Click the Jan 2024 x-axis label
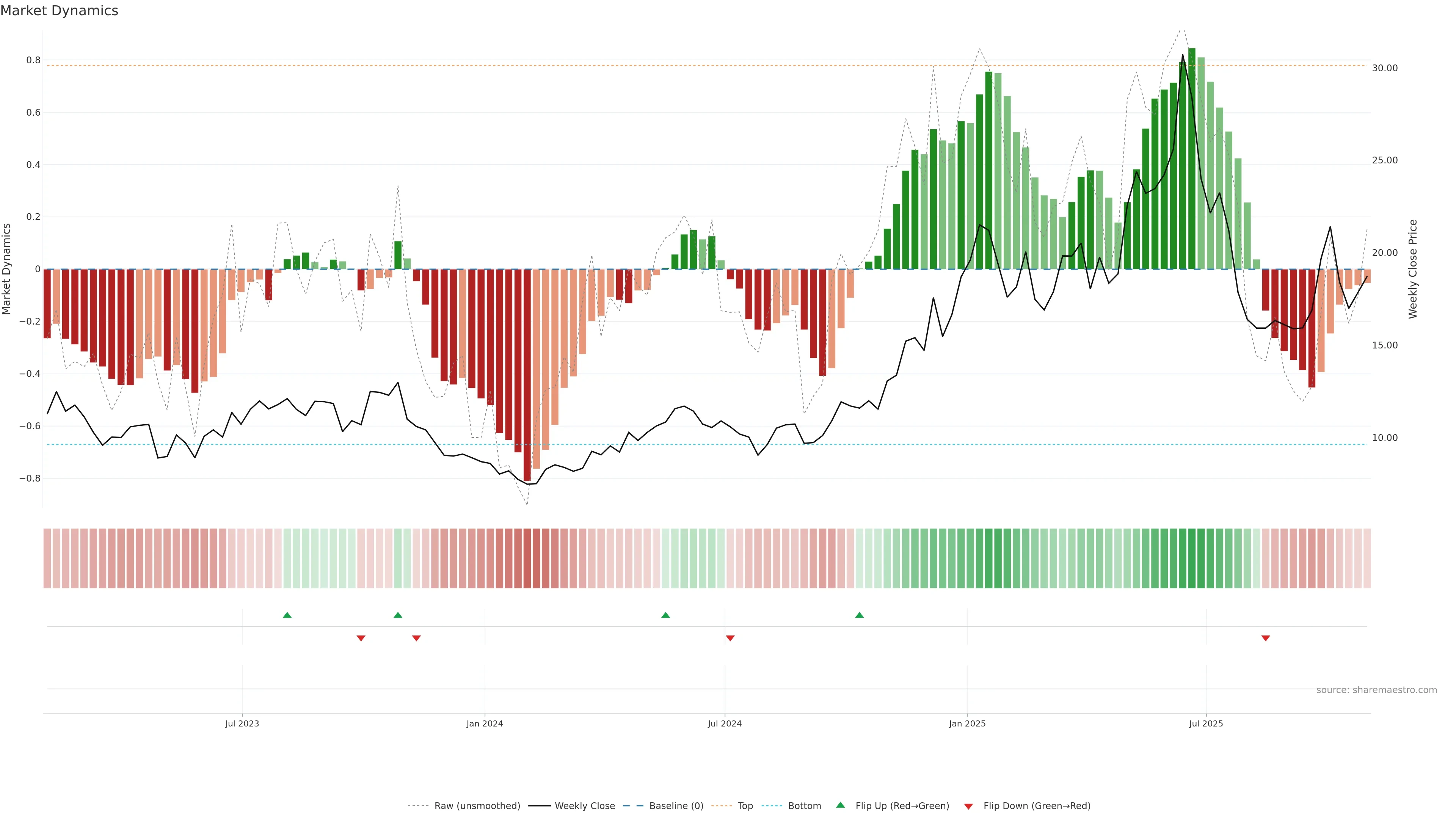1456x819 pixels. 485,723
